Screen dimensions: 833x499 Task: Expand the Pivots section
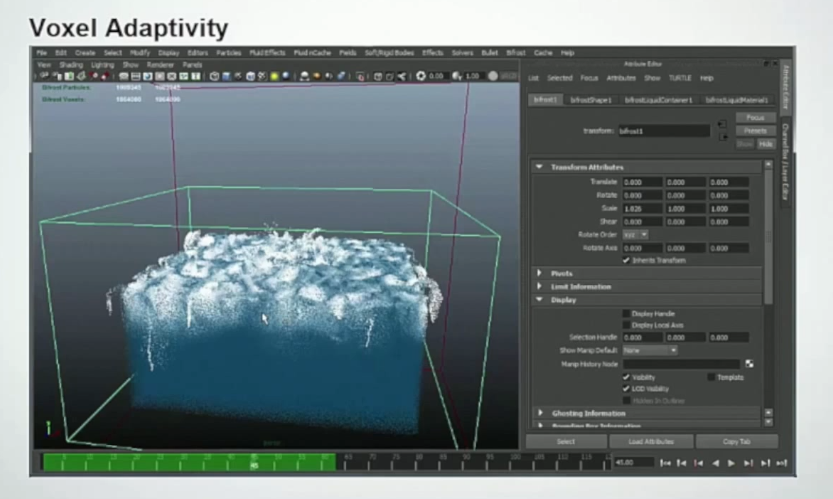[540, 273]
